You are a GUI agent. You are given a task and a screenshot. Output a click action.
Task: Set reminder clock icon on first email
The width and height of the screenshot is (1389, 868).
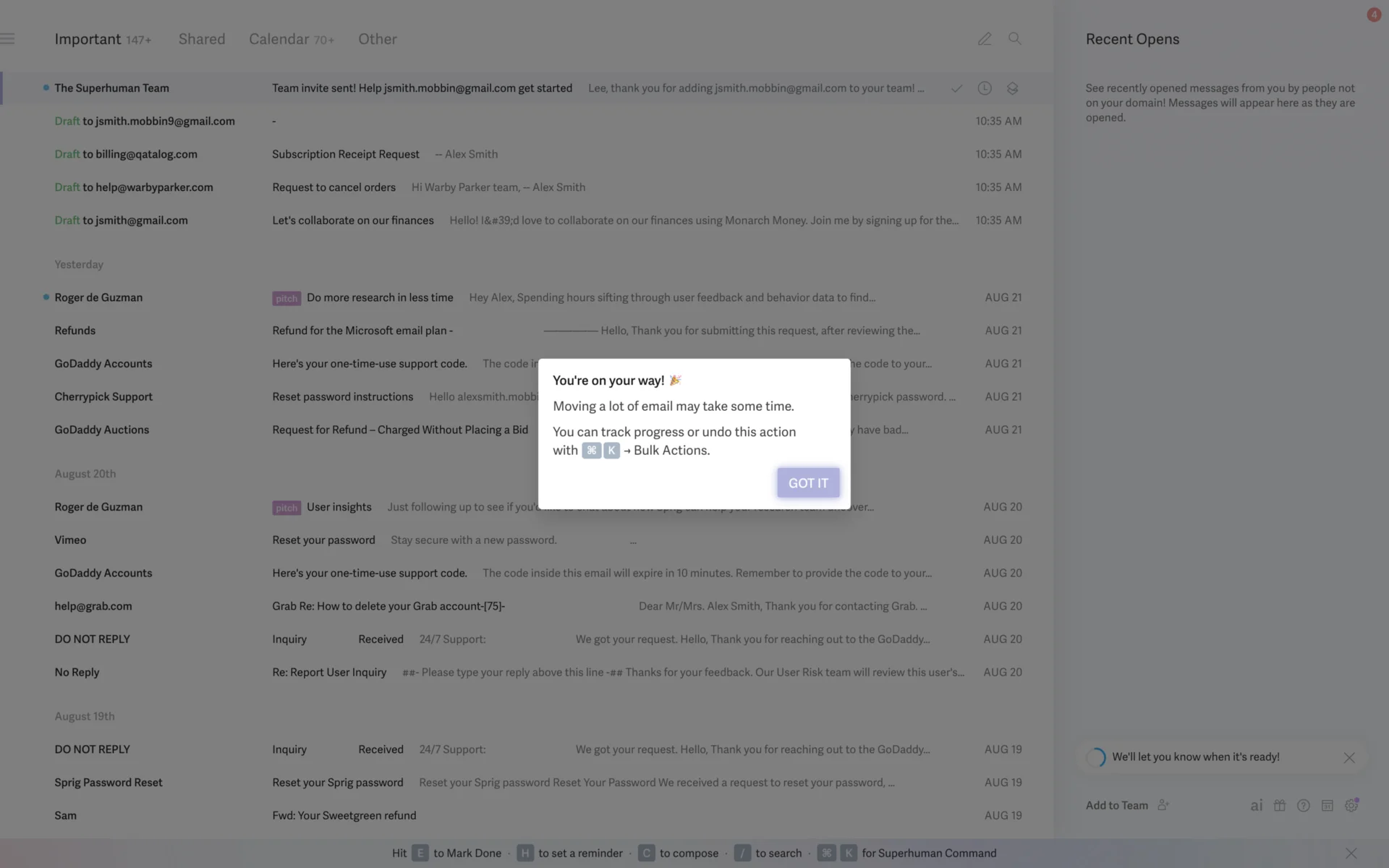985,88
